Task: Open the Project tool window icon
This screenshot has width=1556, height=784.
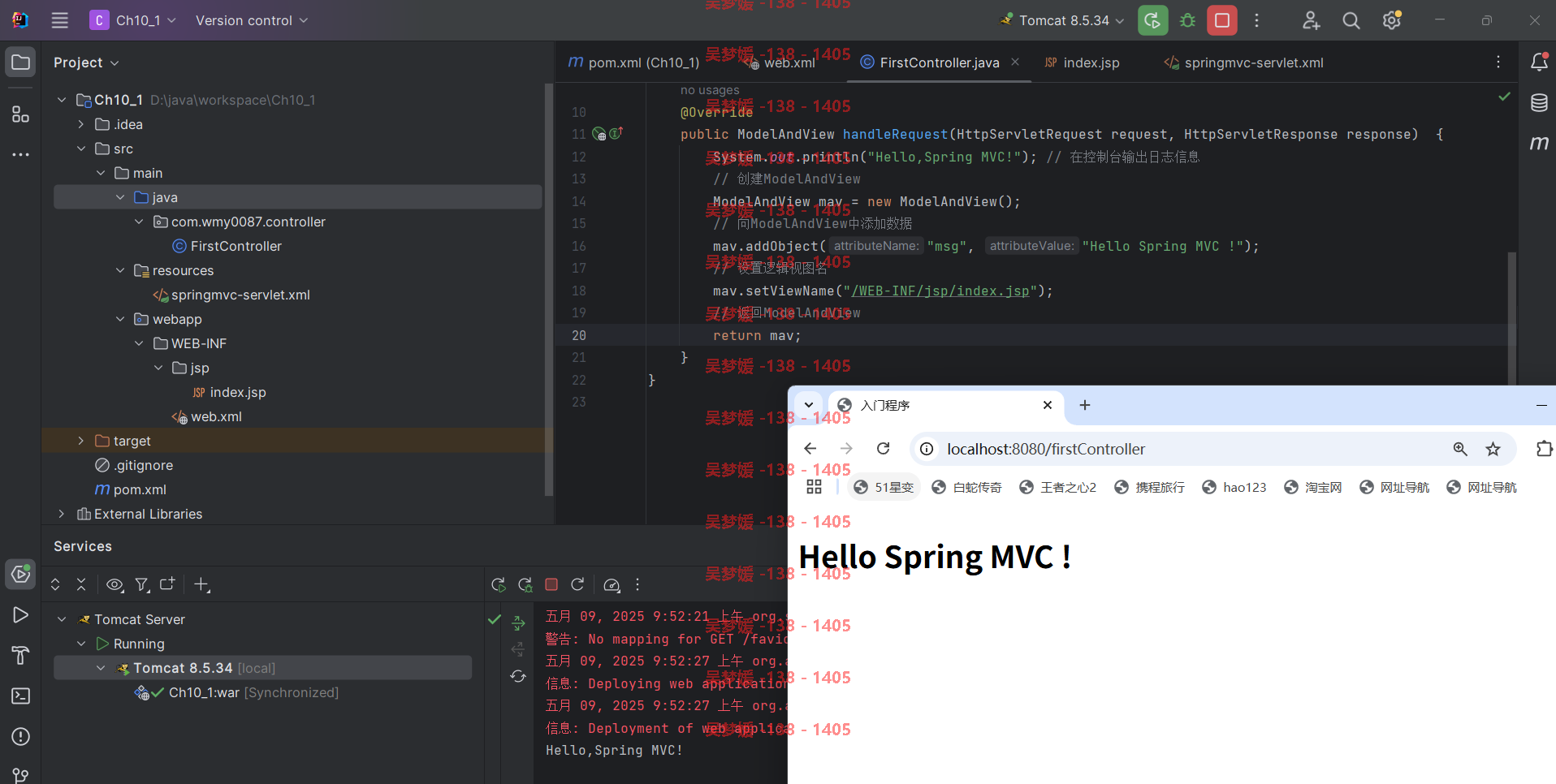Action: (x=21, y=62)
